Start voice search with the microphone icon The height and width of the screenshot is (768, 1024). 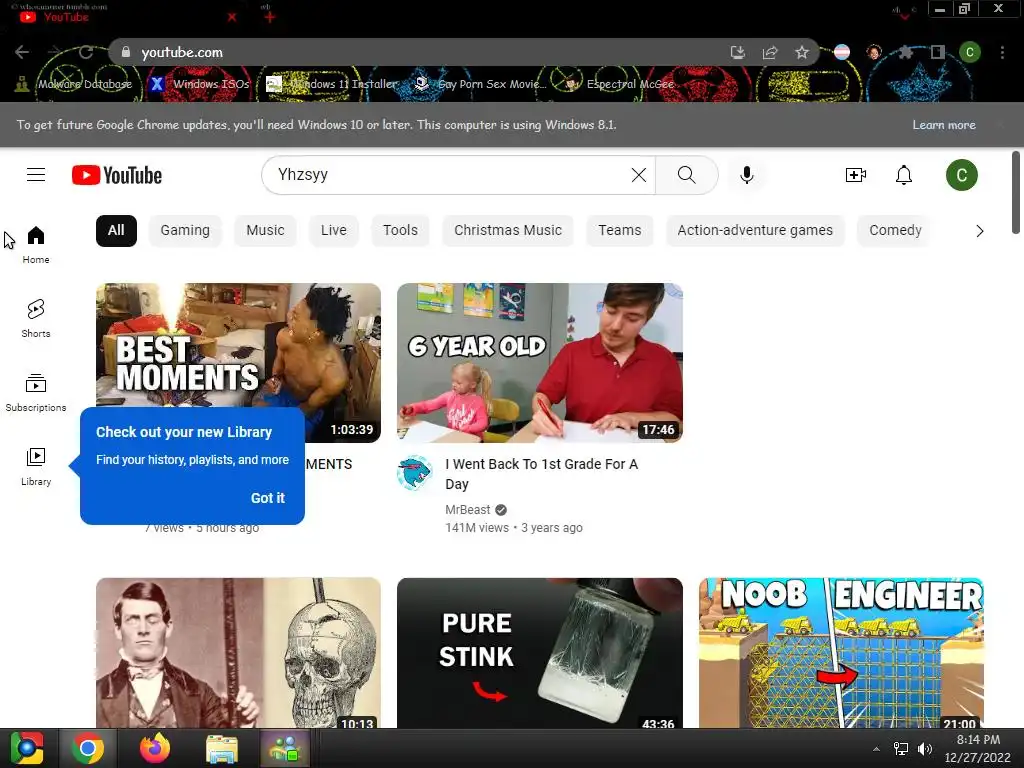746,175
